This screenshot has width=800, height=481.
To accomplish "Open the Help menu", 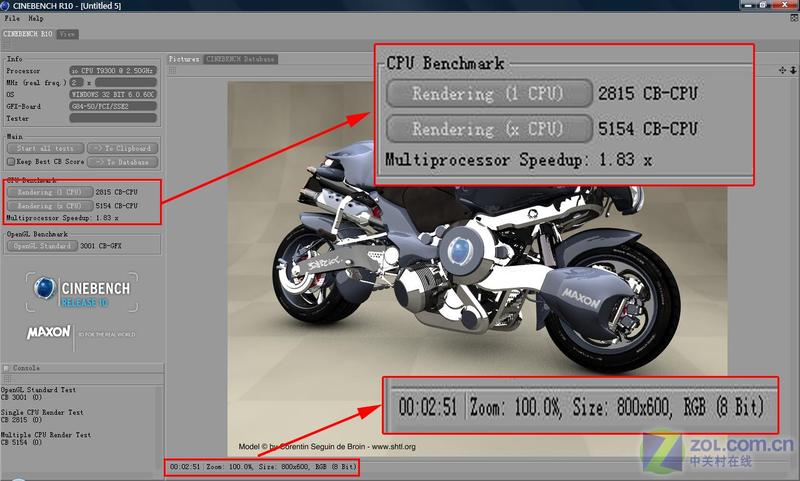I will (x=36, y=18).
